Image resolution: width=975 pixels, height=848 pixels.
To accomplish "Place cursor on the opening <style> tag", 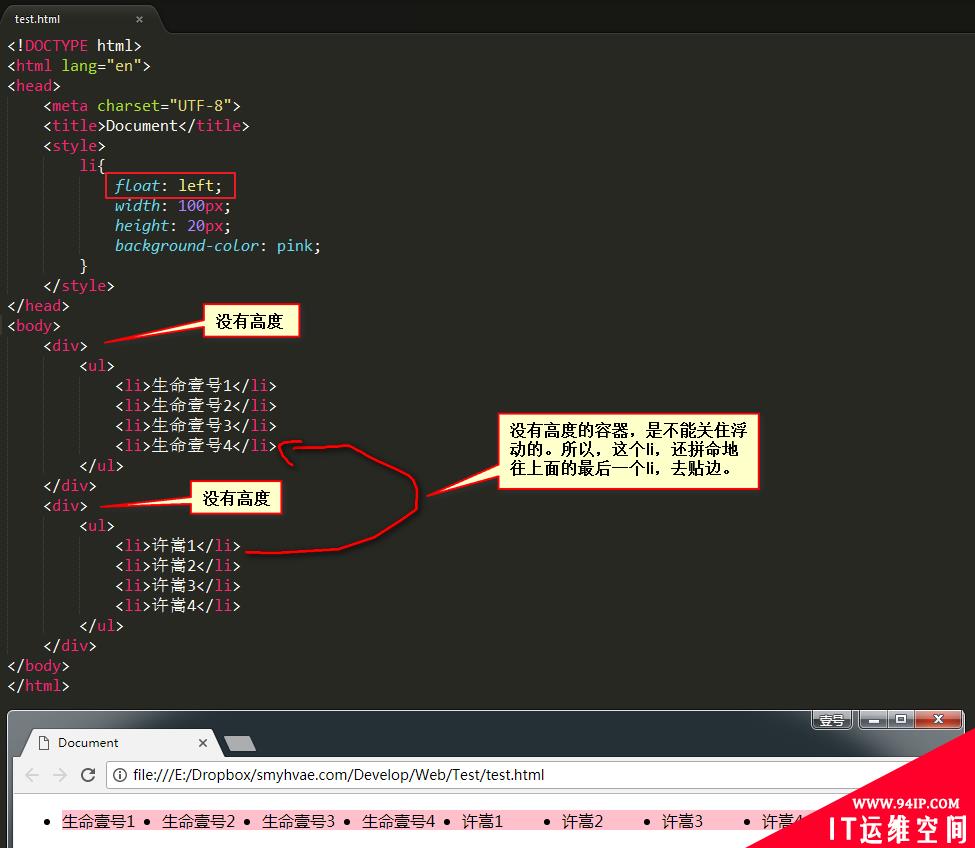I will point(75,146).
